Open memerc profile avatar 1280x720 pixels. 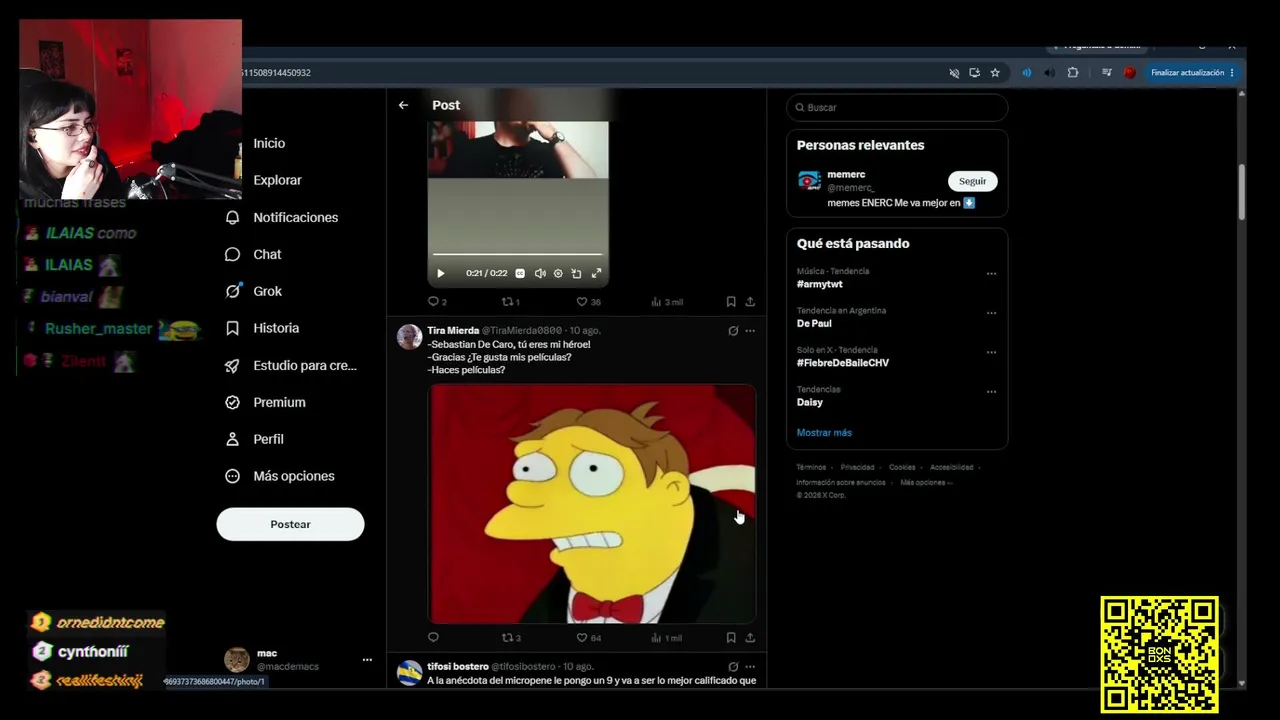(x=809, y=180)
